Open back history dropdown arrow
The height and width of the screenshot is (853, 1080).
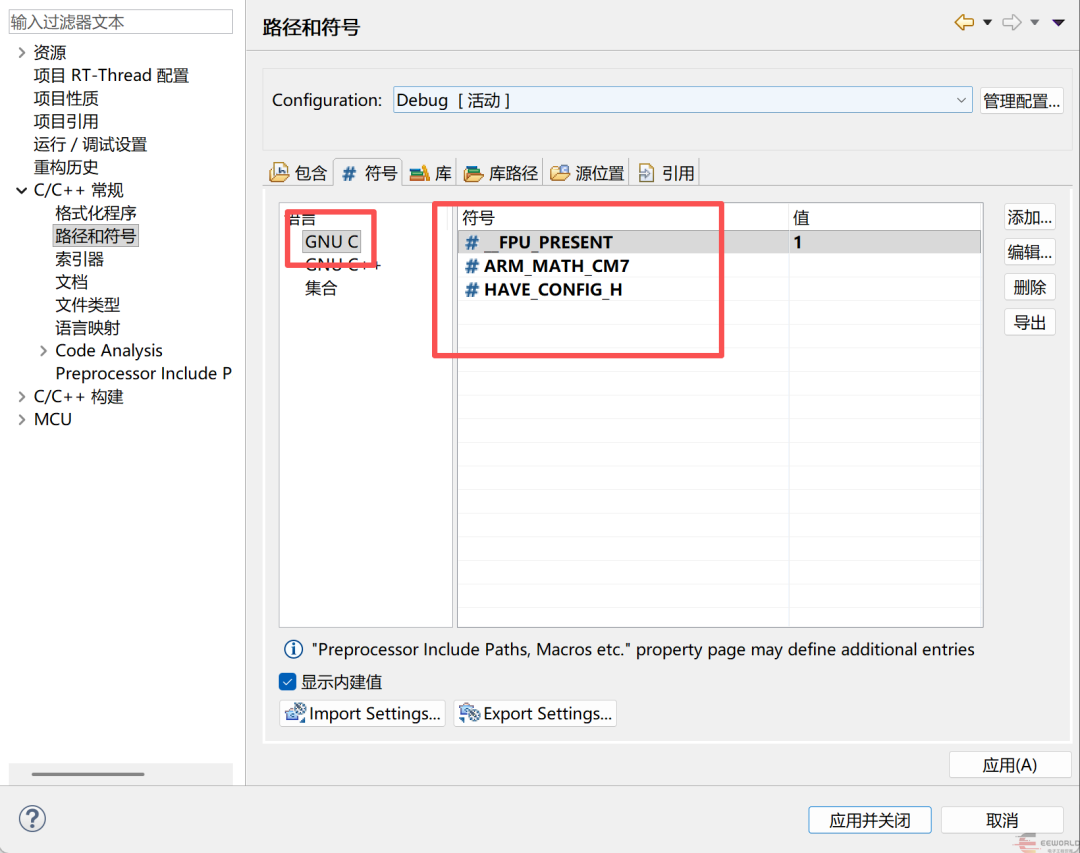pos(987,23)
